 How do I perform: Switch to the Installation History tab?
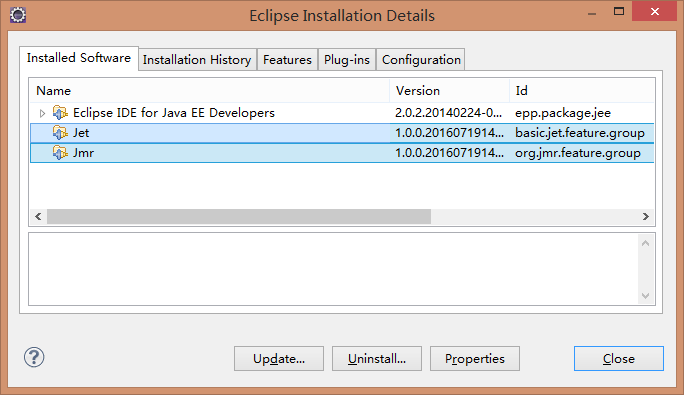tap(197, 59)
